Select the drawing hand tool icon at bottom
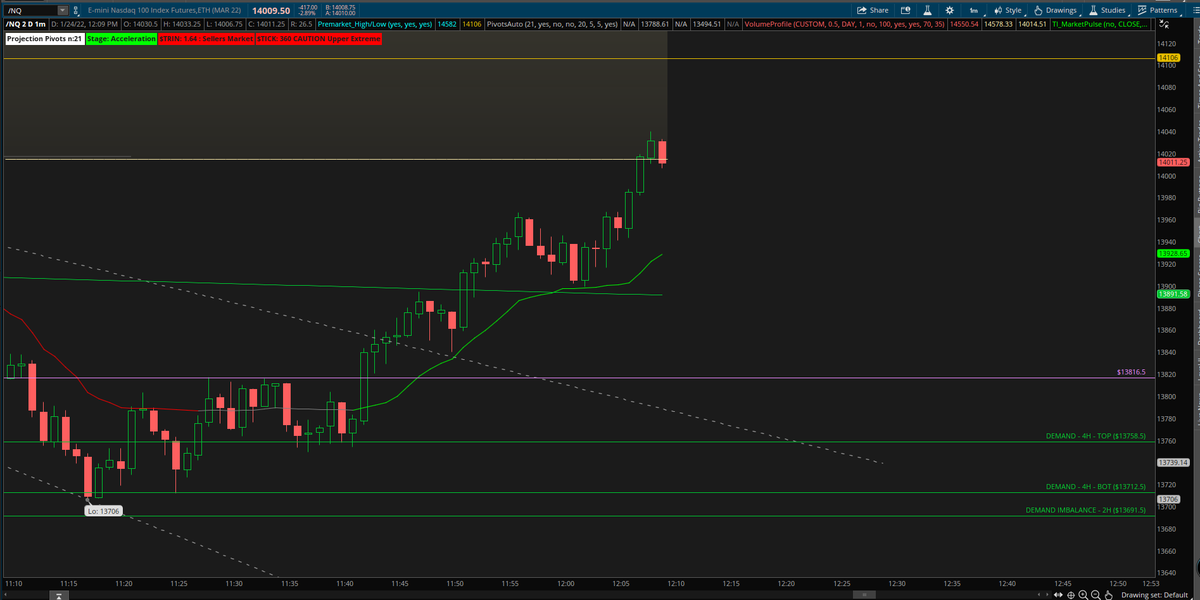 tap(1109, 594)
